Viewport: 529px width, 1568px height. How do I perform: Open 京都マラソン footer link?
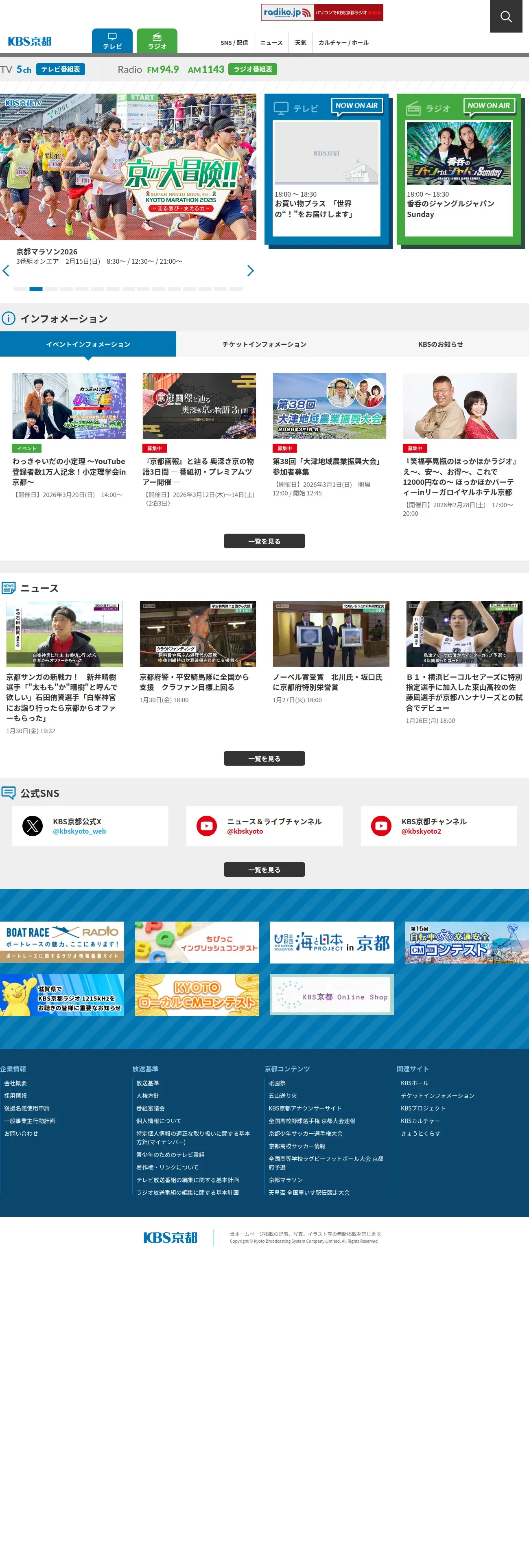[286, 1180]
